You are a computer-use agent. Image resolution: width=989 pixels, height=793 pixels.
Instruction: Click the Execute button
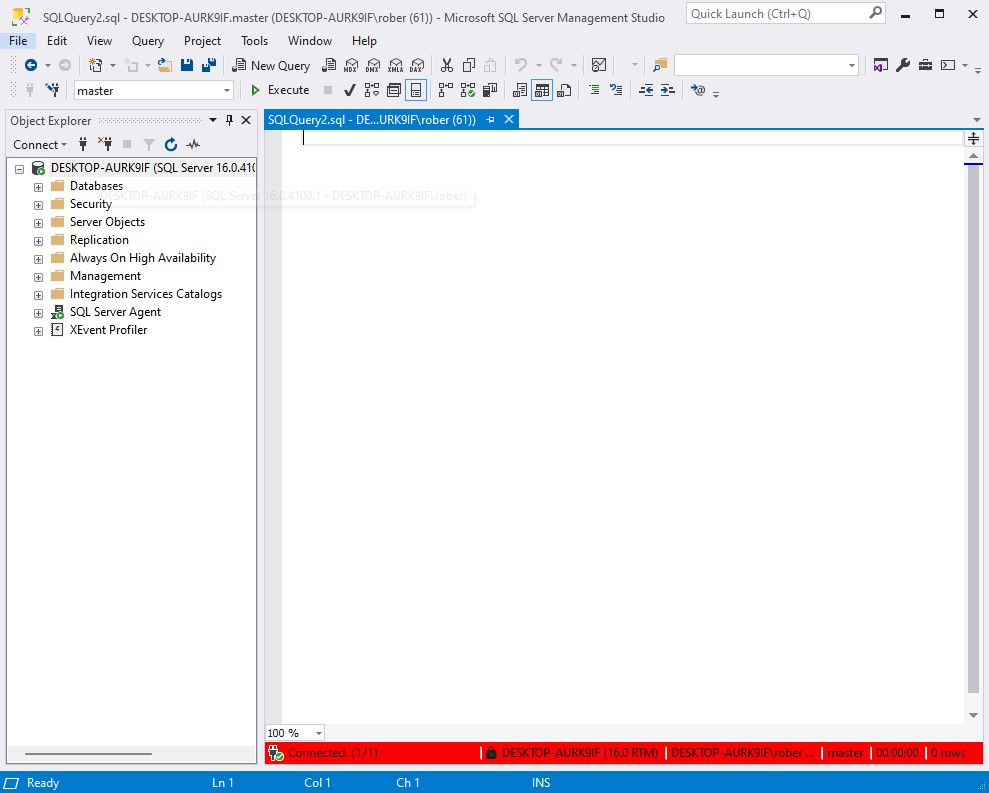point(280,90)
